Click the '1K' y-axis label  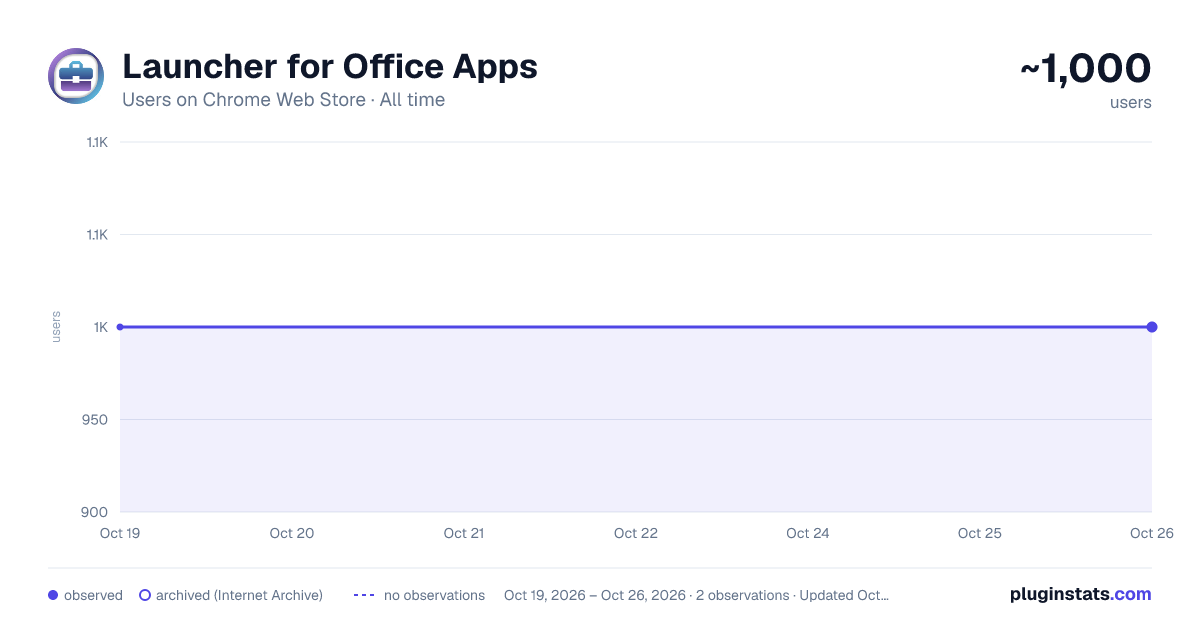coord(100,327)
